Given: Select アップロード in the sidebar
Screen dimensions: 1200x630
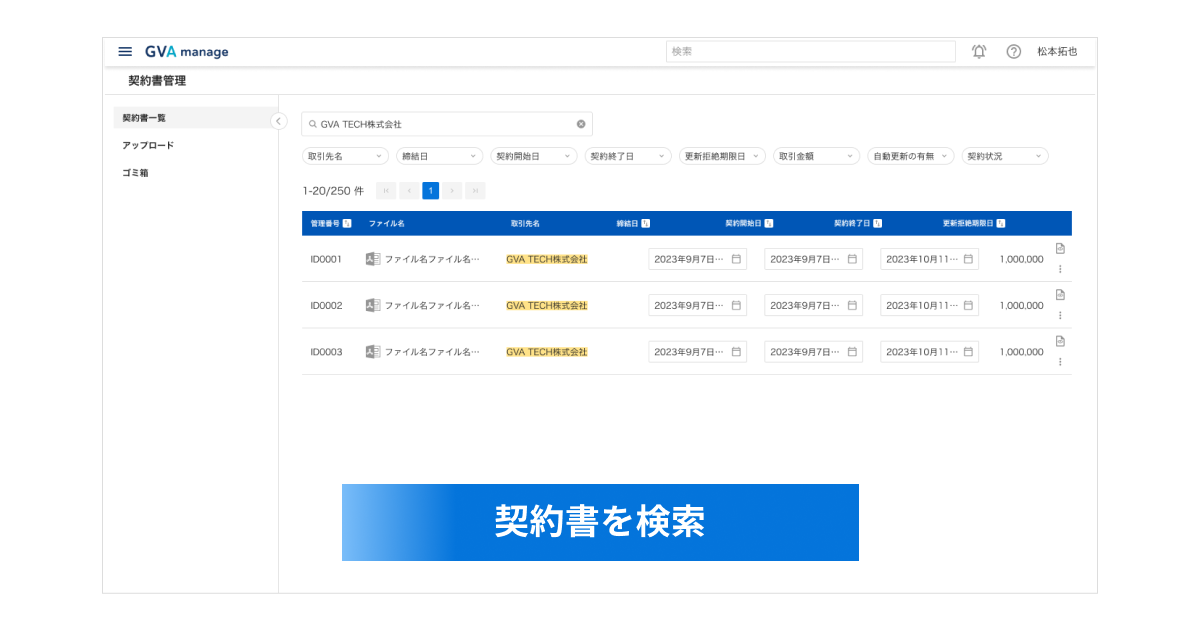Looking at the screenshot, I should point(148,145).
